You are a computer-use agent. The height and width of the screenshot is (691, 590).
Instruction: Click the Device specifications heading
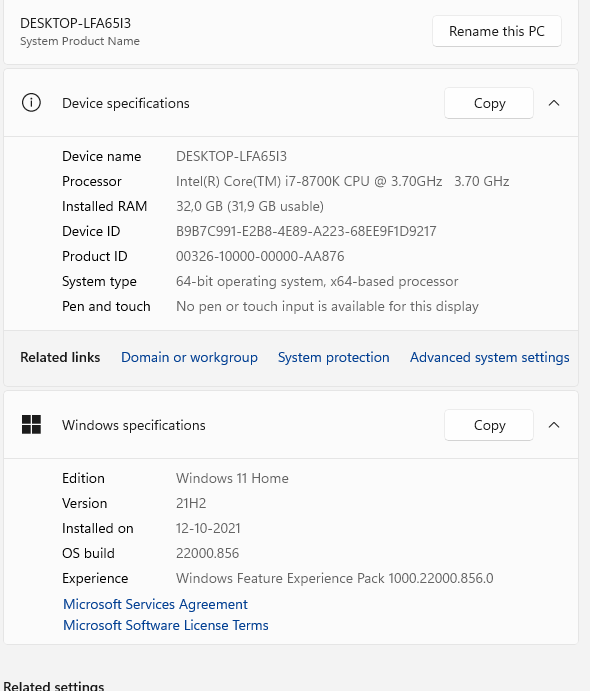point(126,103)
